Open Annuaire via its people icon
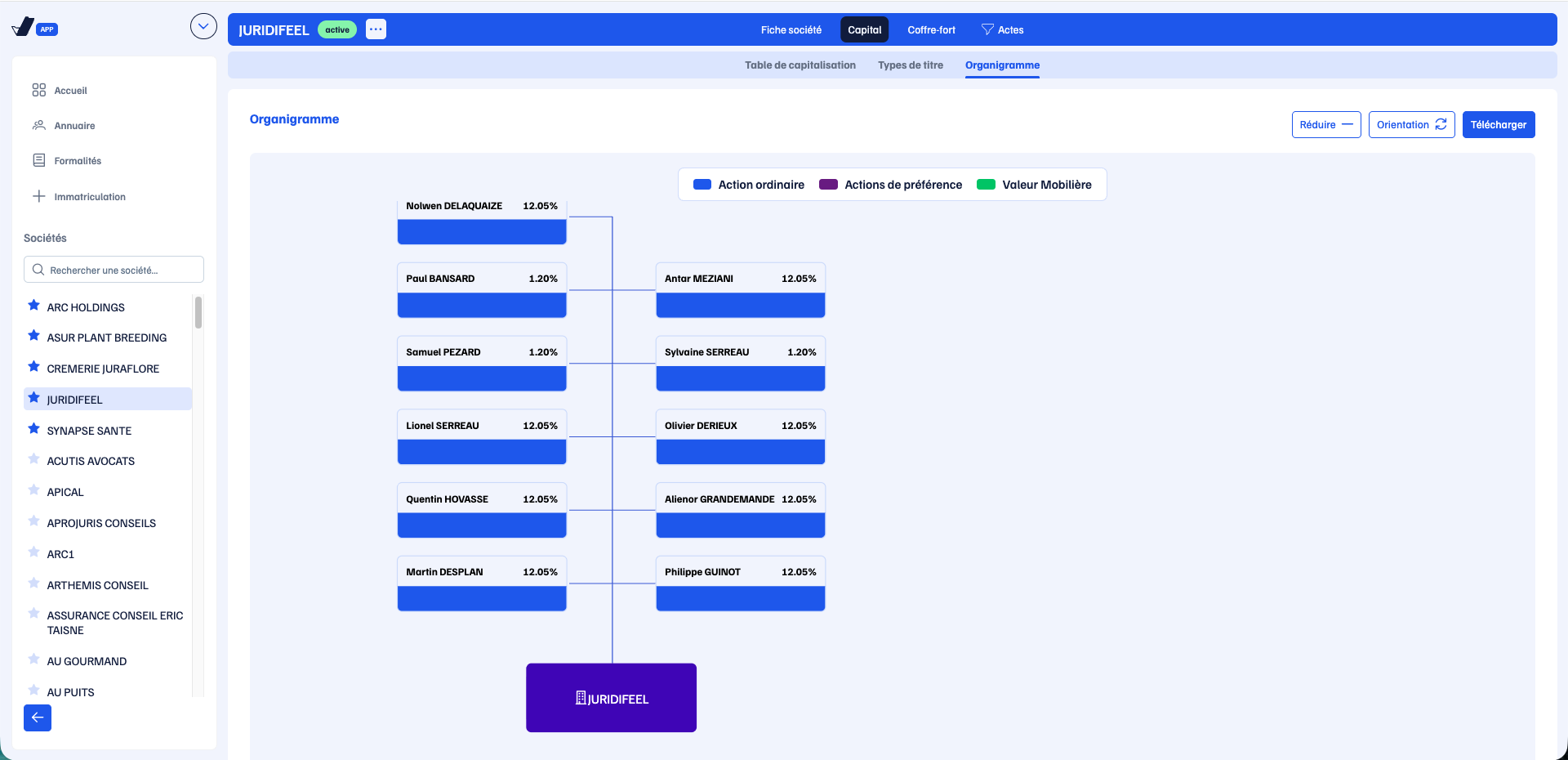This screenshot has height=760, width=1568. tap(38, 125)
